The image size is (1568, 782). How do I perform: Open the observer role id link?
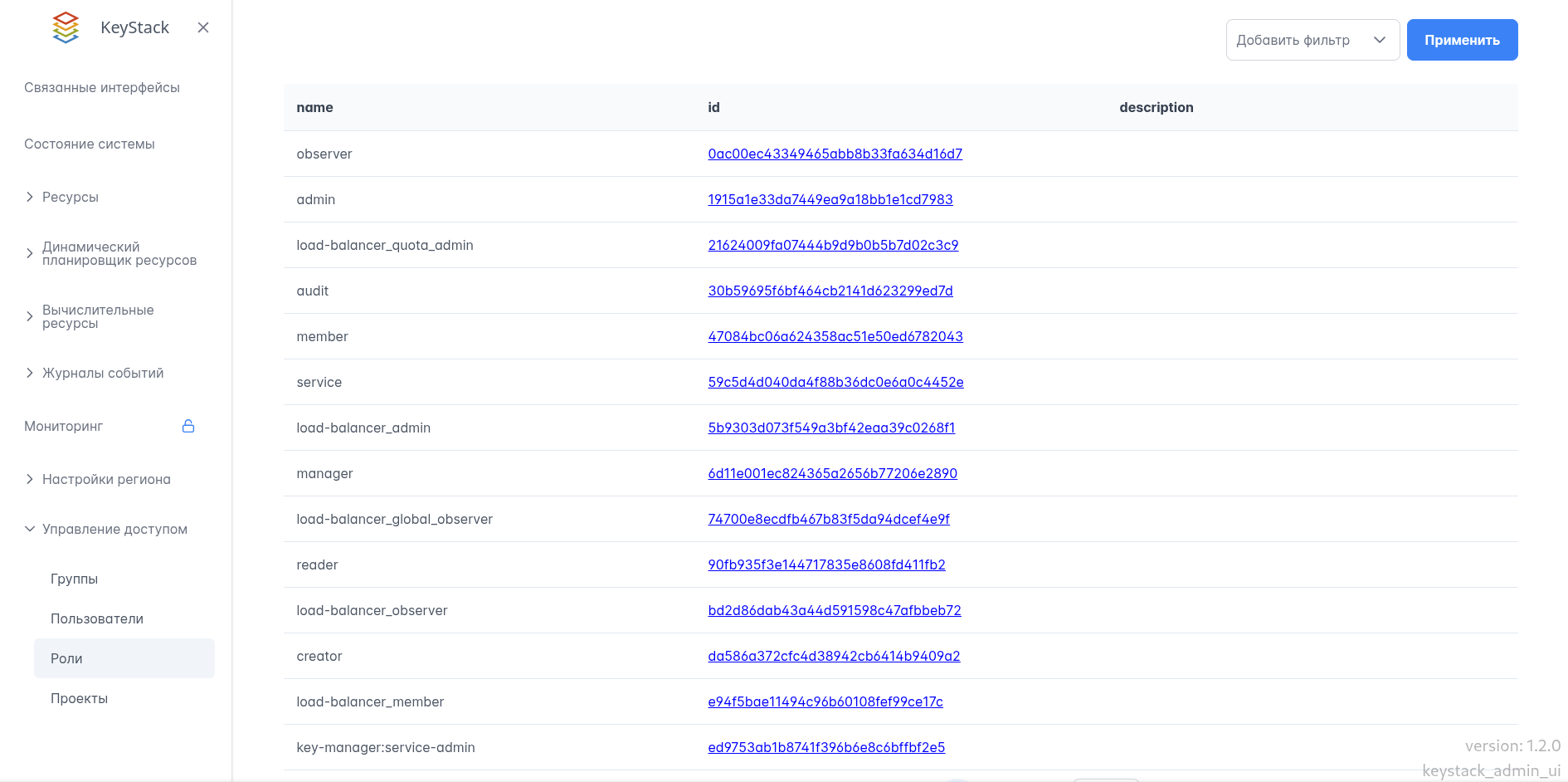coord(835,154)
